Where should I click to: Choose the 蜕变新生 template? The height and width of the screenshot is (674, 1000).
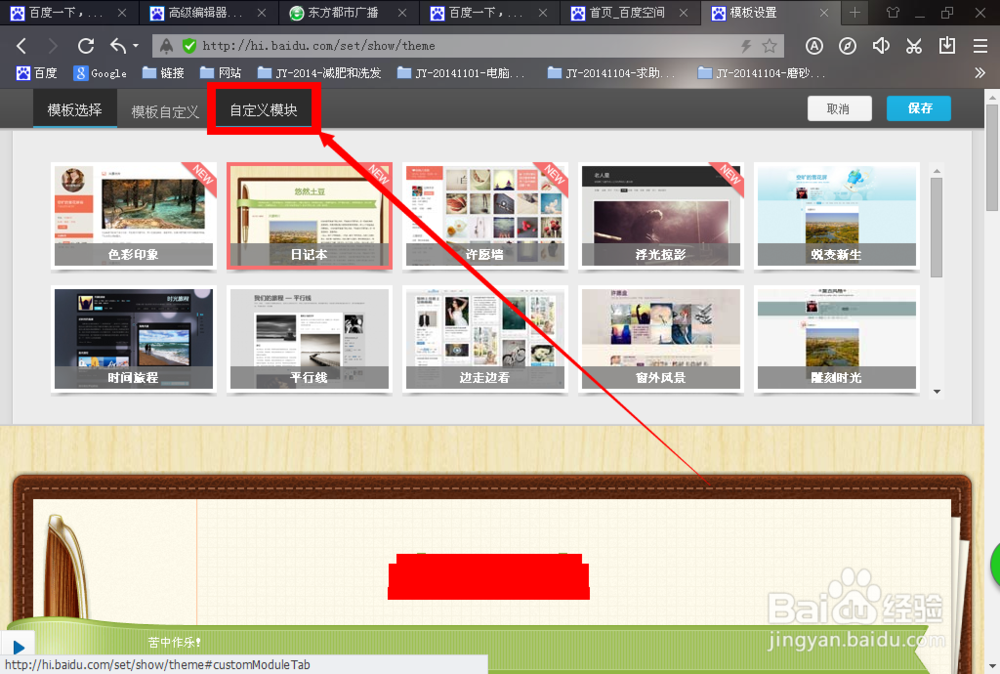pos(837,216)
